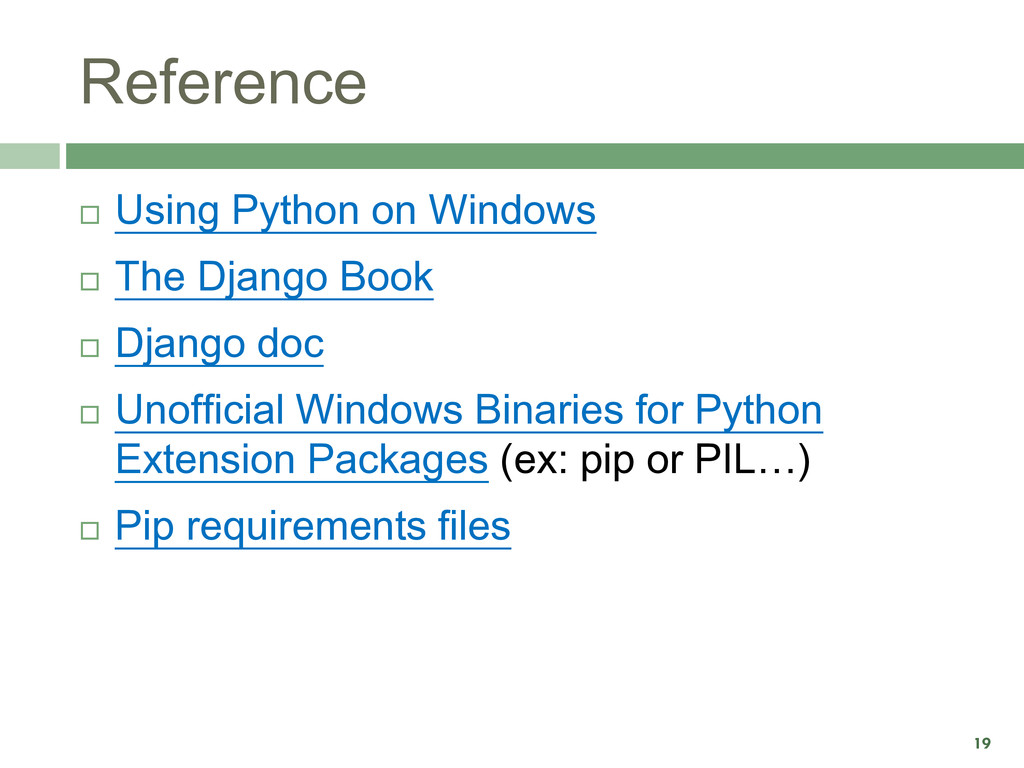Click the light green square left of divider
This screenshot has height=768, width=1024.
(x=29, y=156)
